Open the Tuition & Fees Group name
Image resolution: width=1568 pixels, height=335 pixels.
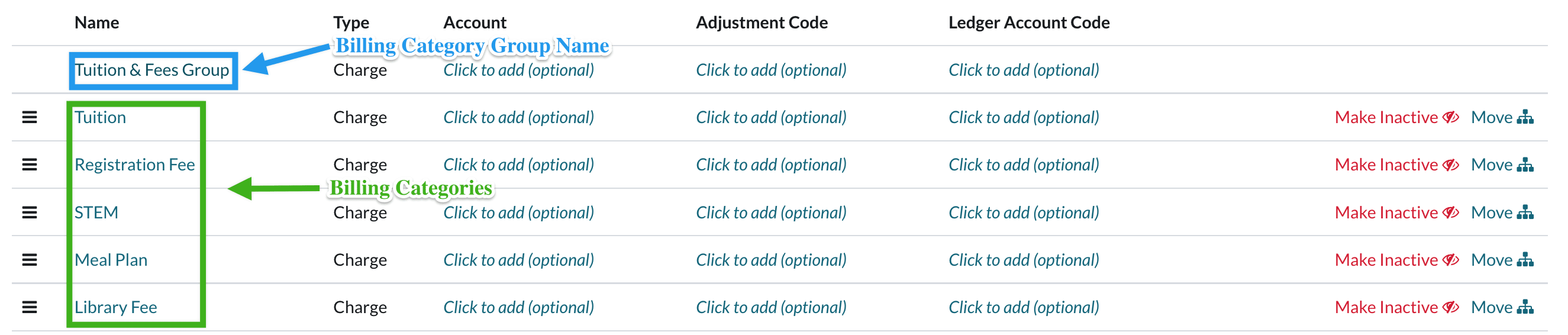[x=151, y=70]
